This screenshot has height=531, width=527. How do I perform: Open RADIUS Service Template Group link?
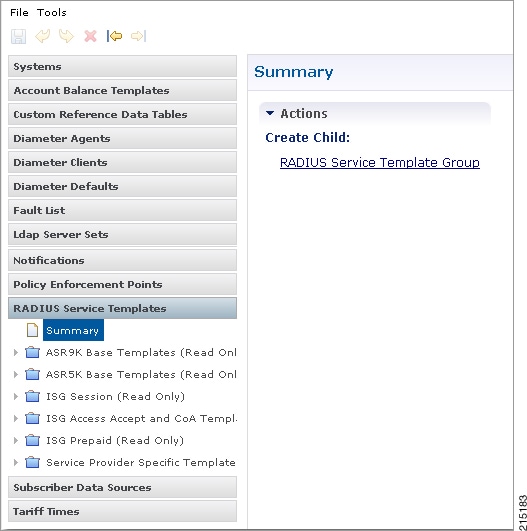coord(380,163)
